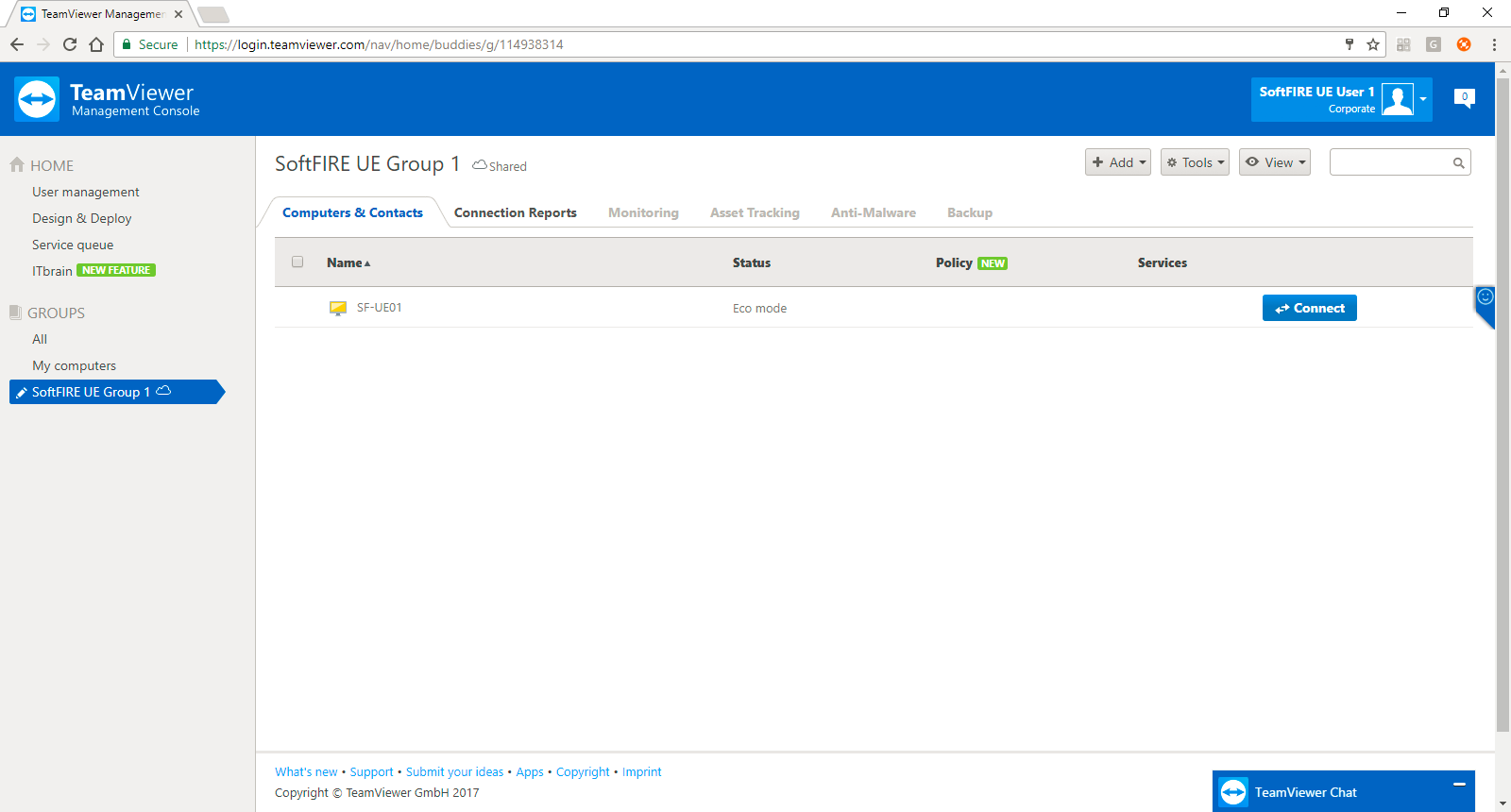Image resolution: width=1511 pixels, height=812 pixels.
Task: Toggle the select-all checkbox in table header
Action: click(297, 262)
